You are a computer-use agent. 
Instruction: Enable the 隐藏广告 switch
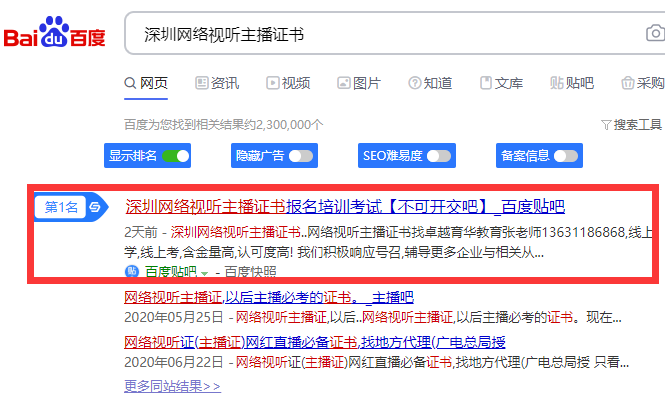[x=301, y=156]
